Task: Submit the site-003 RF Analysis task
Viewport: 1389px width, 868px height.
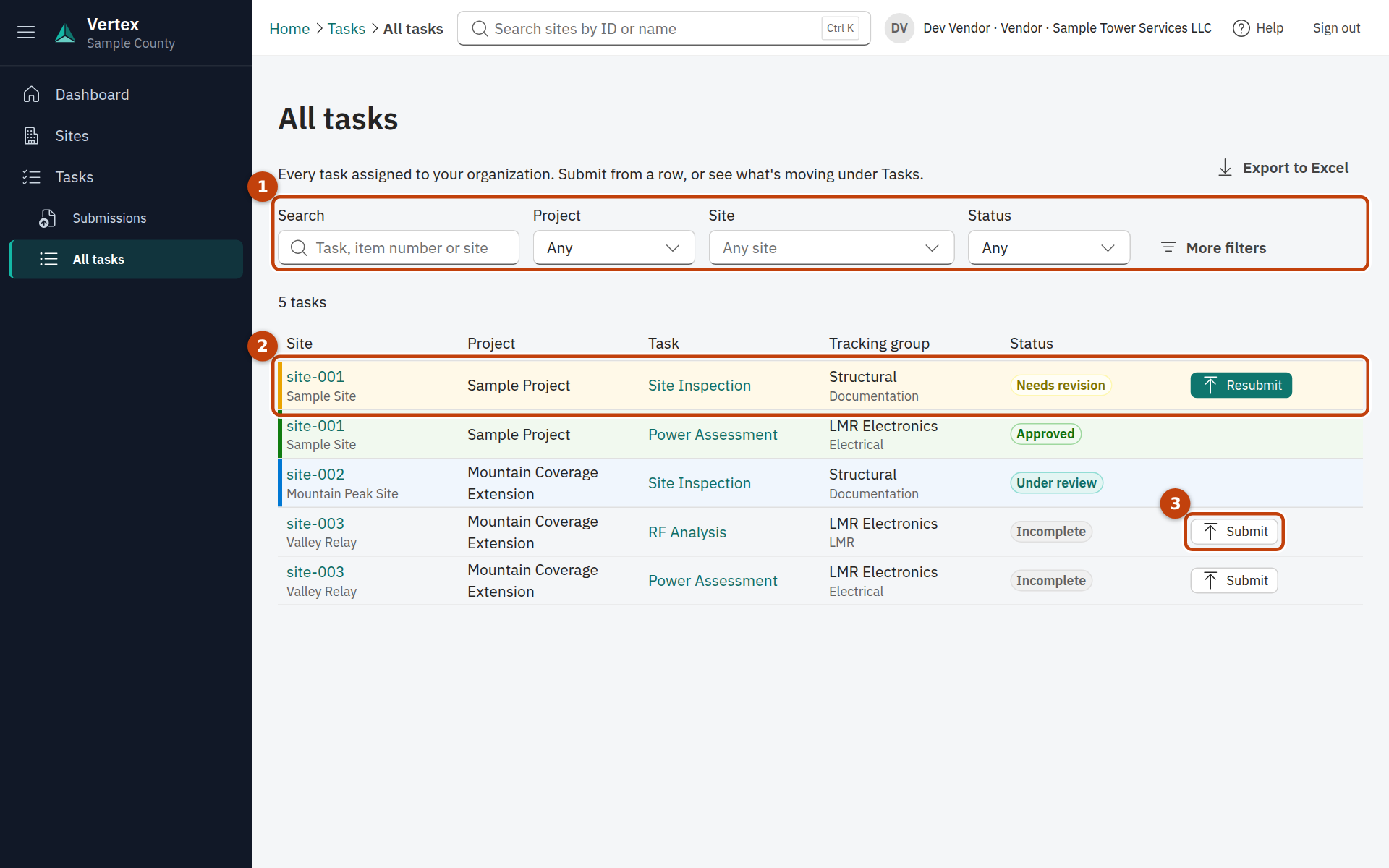Action: coord(1233,532)
